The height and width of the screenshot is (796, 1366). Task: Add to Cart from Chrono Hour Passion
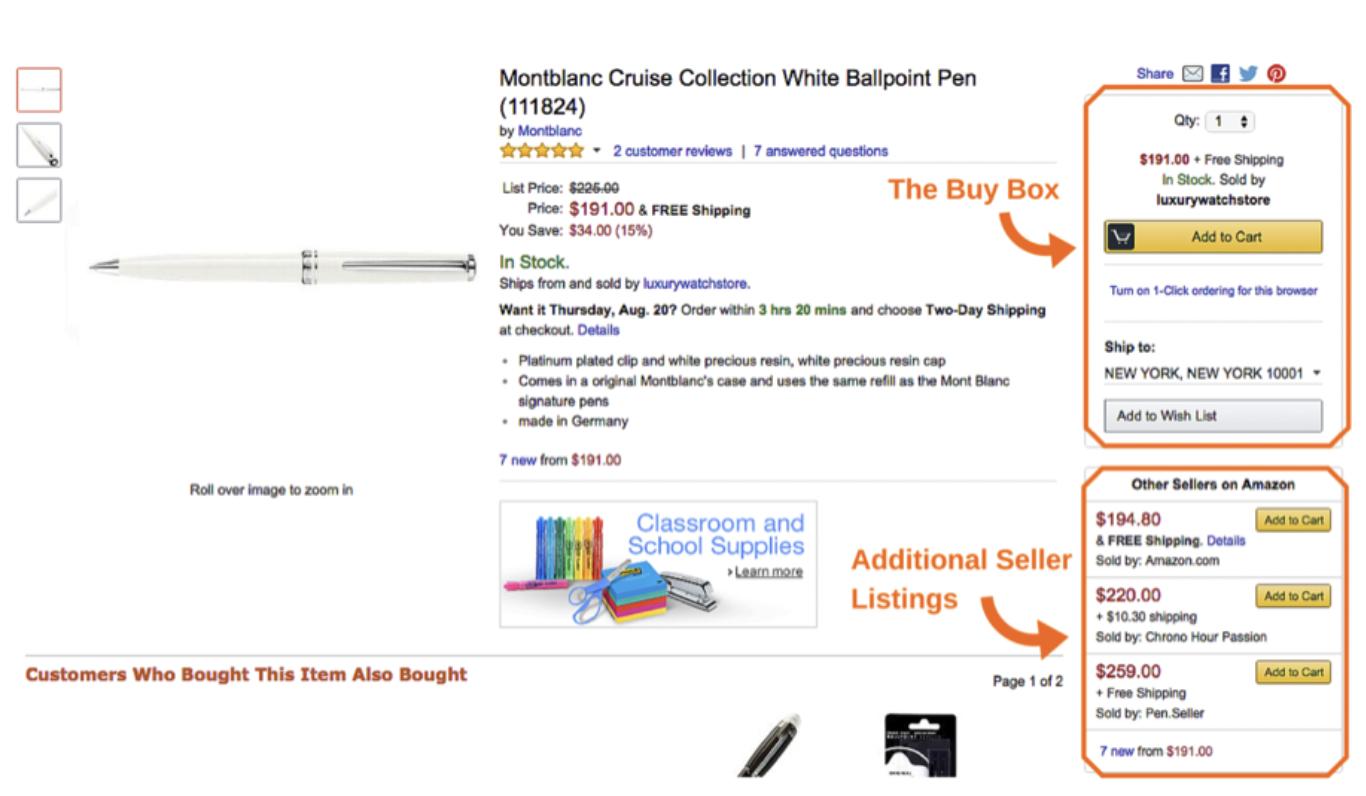coord(1293,596)
